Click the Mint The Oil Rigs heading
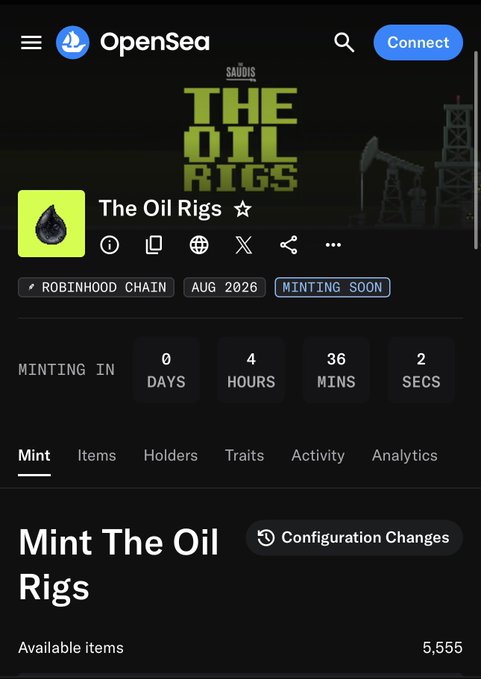481x679 pixels. (118, 564)
